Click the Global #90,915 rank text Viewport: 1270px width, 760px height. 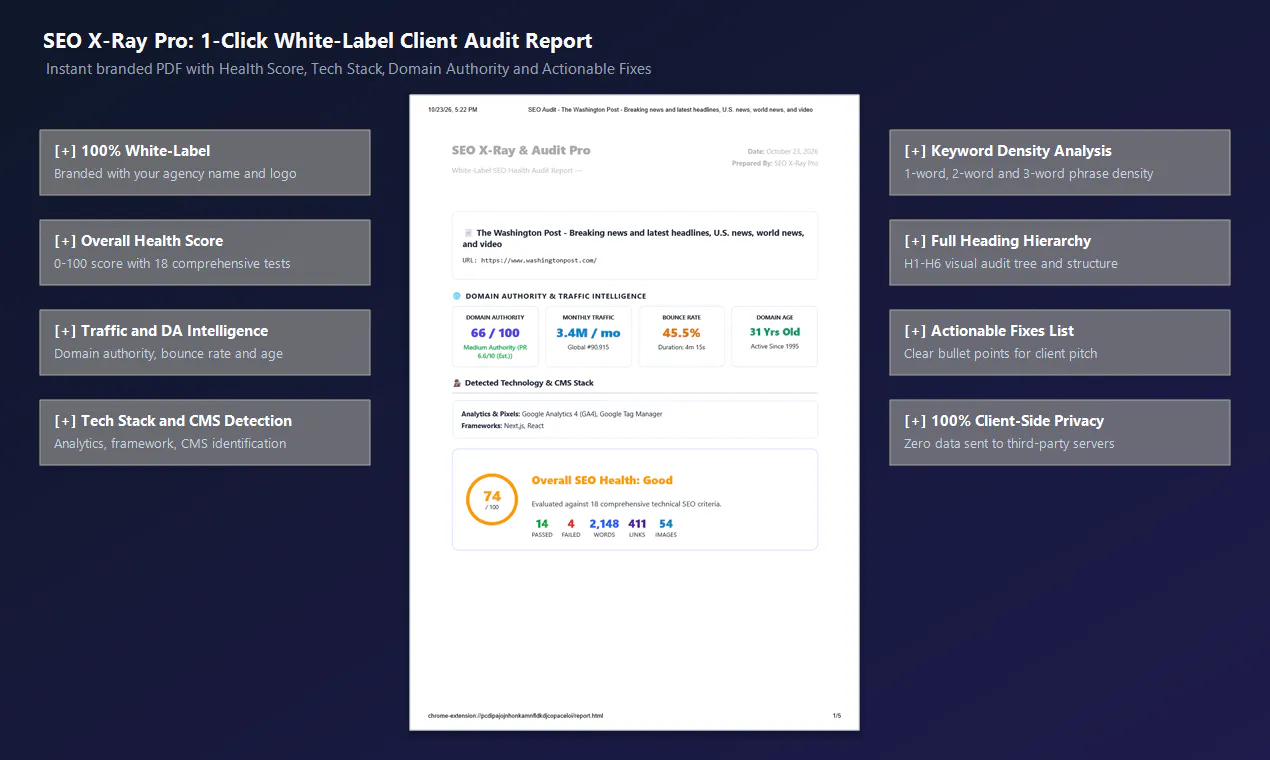tap(588, 347)
